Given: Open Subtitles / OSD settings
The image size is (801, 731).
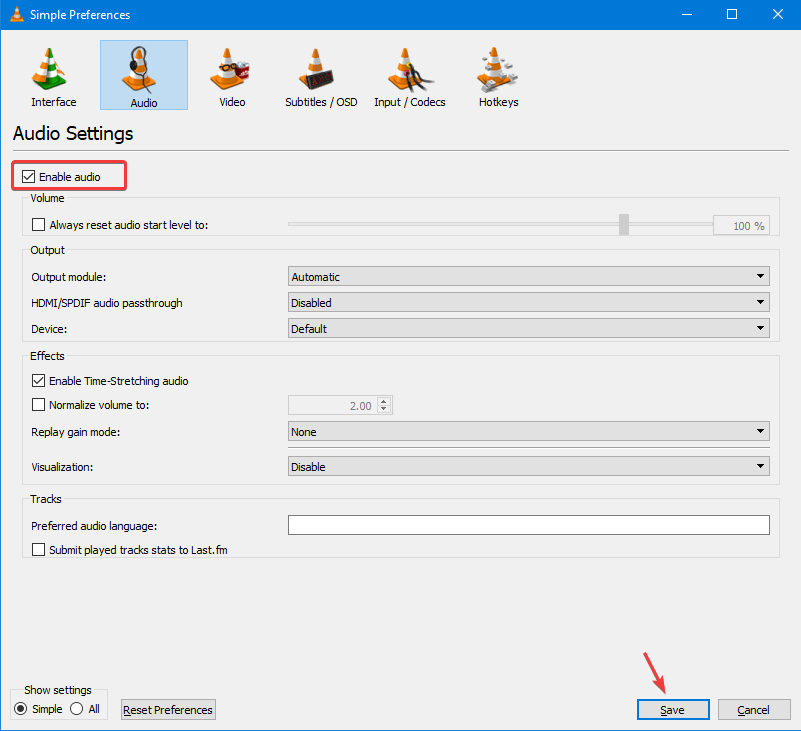Looking at the screenshot, I should 320,75.
